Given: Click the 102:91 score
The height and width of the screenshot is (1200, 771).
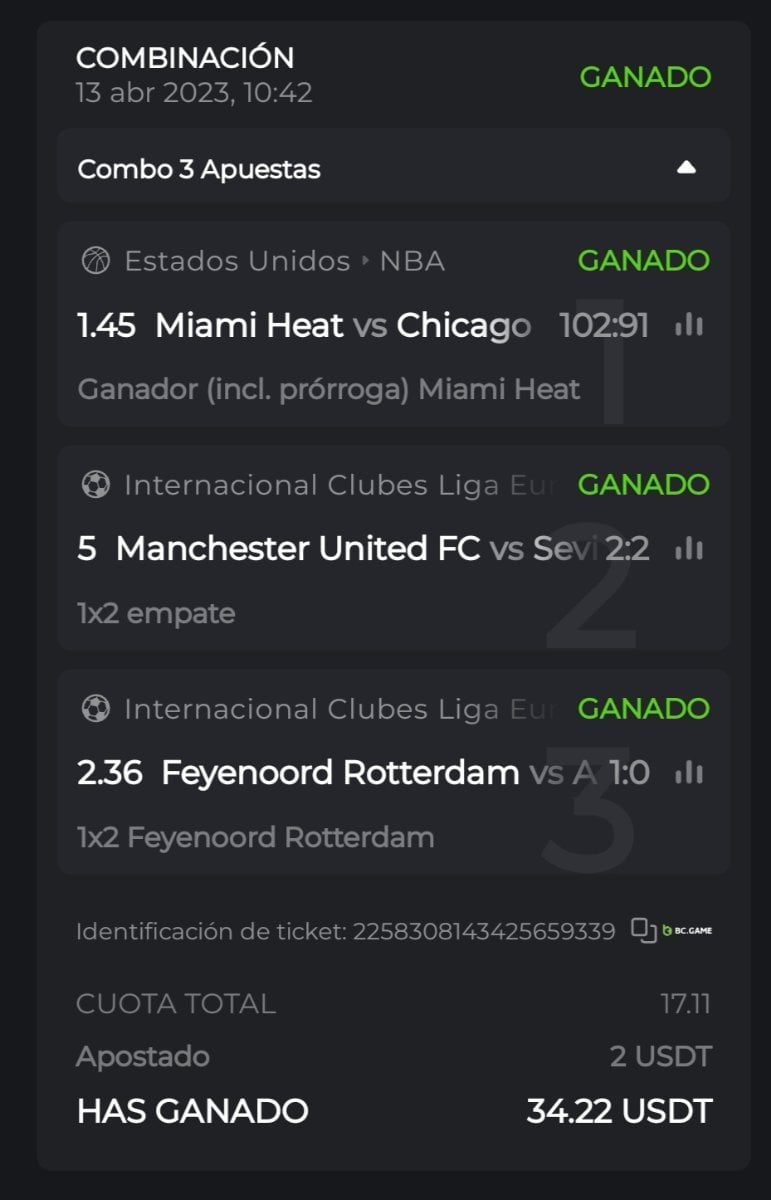Looking at the screenshot, I should point(604,325).
